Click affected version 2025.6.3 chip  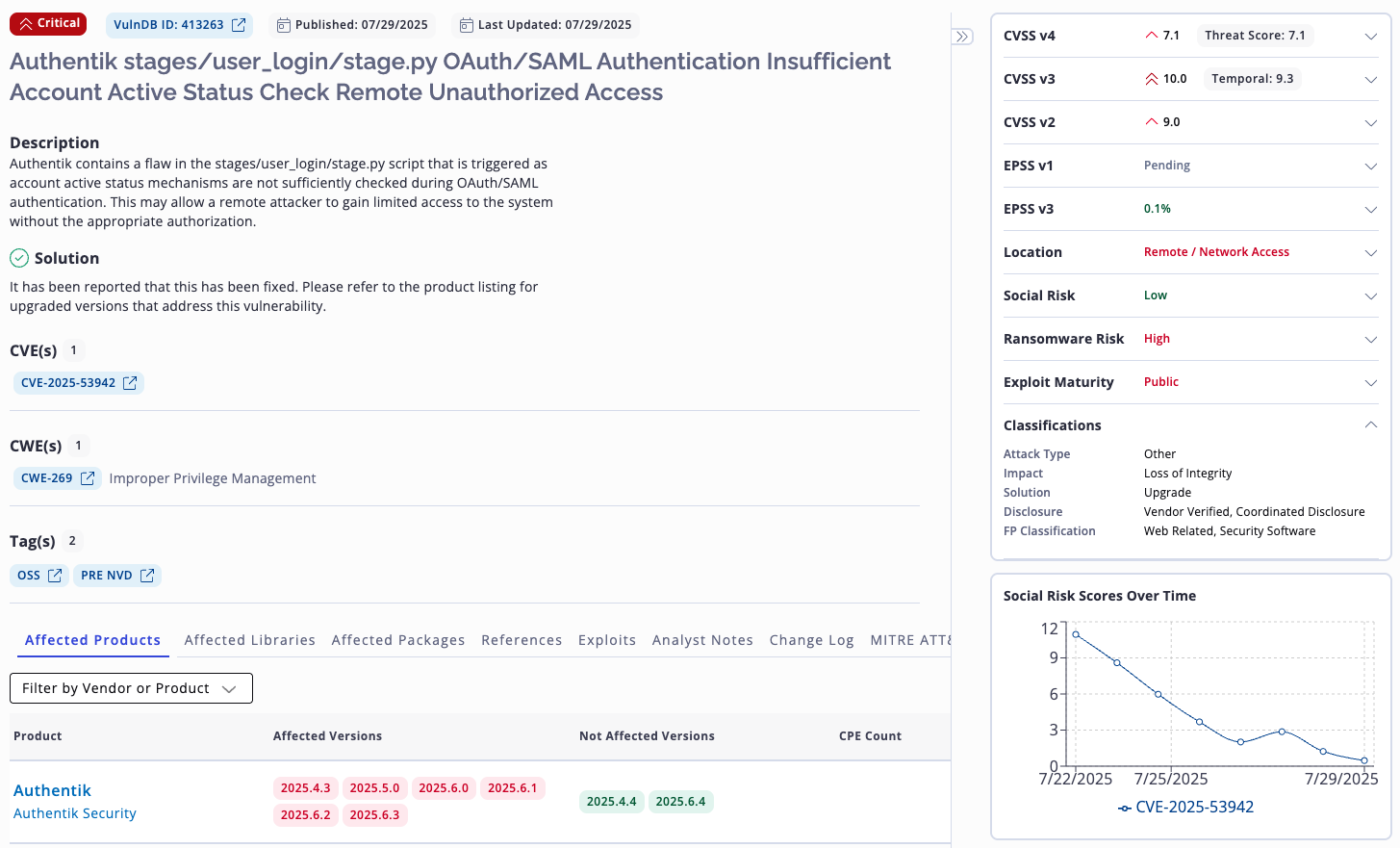374,815
